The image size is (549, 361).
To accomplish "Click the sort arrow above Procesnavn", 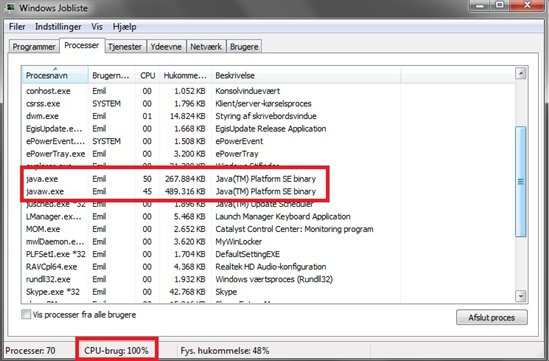I will pyautogui.click(x=55, y=69).
